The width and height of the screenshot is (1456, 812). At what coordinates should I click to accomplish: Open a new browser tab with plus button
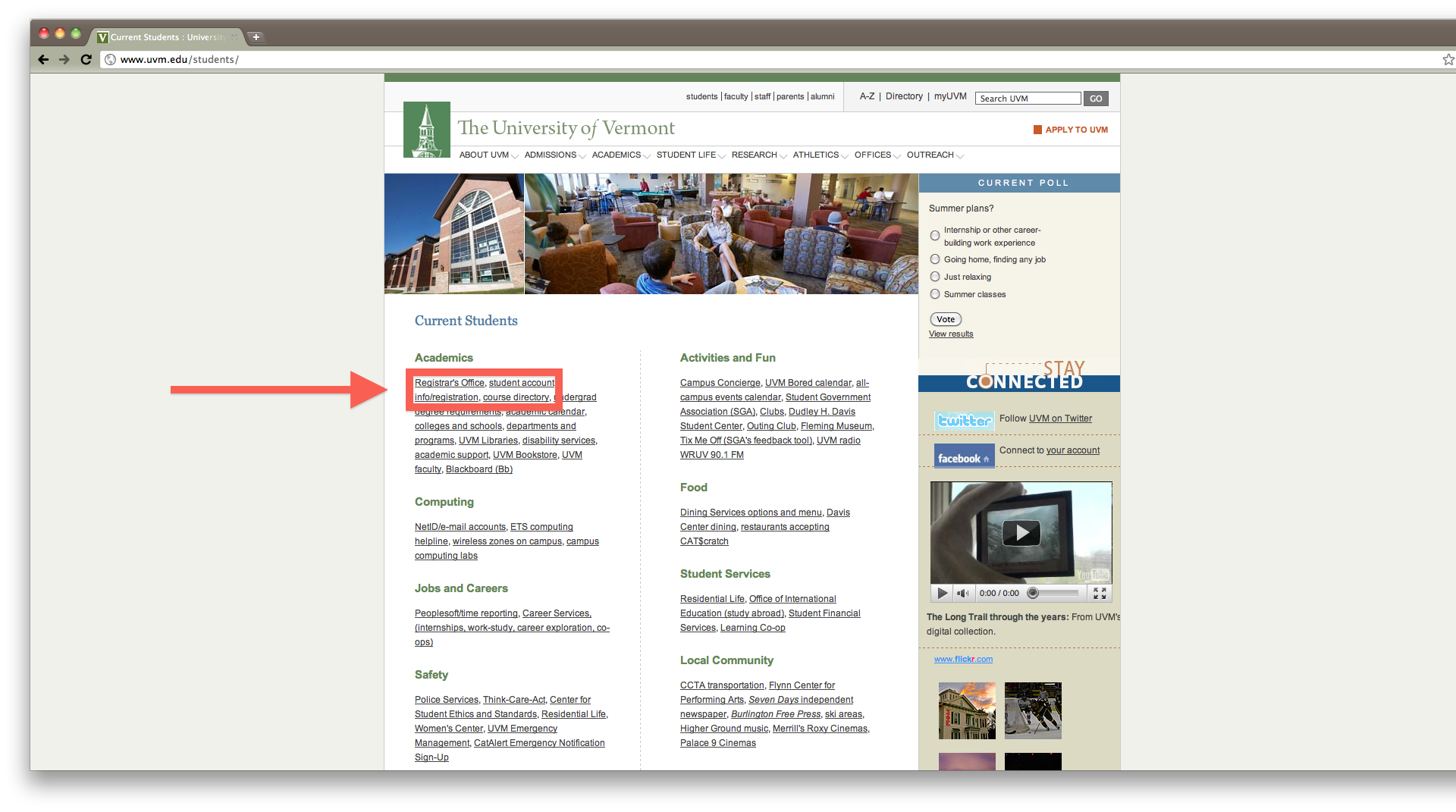pos(256,36)
